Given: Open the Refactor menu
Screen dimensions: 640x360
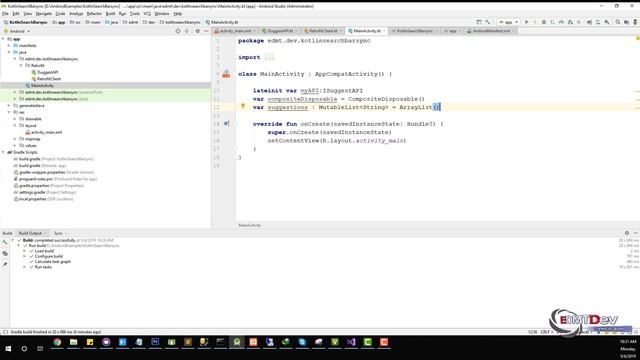Looking at the screenshot, I should pyautogui.click(x=94, y=14).
